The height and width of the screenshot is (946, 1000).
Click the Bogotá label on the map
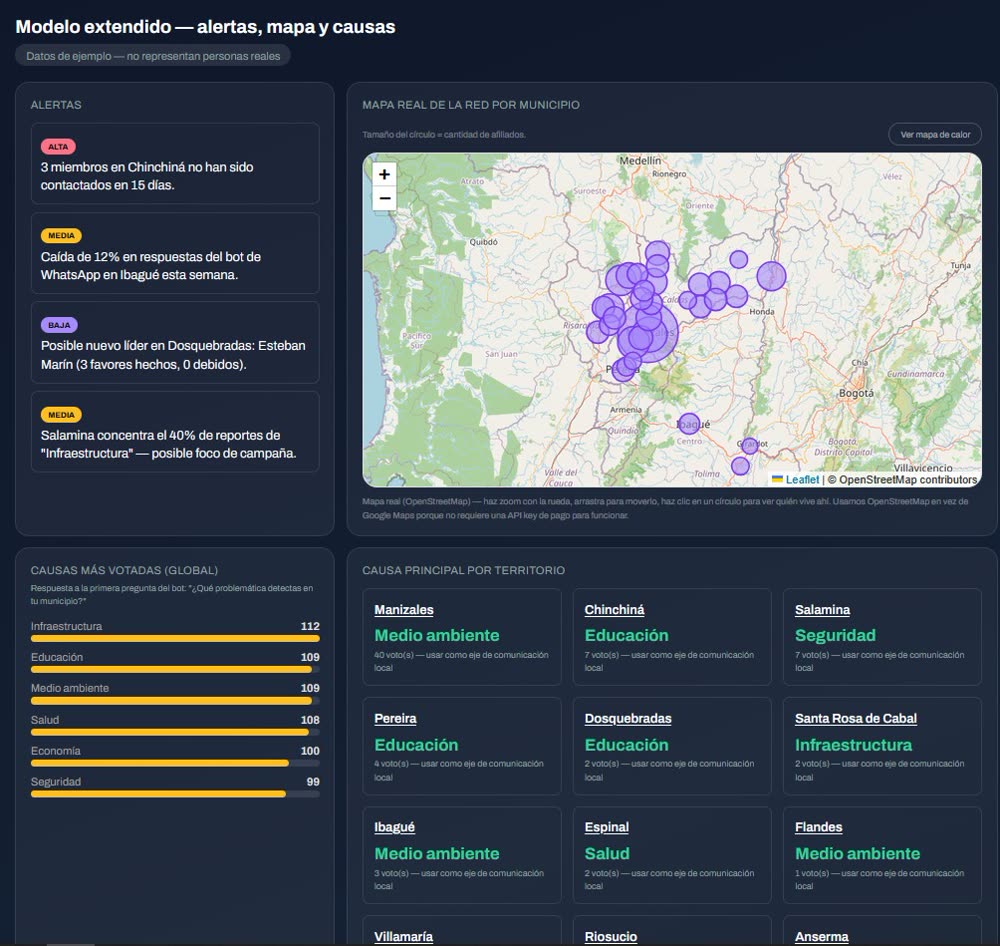pyautogui.click(x=856, y=393)
